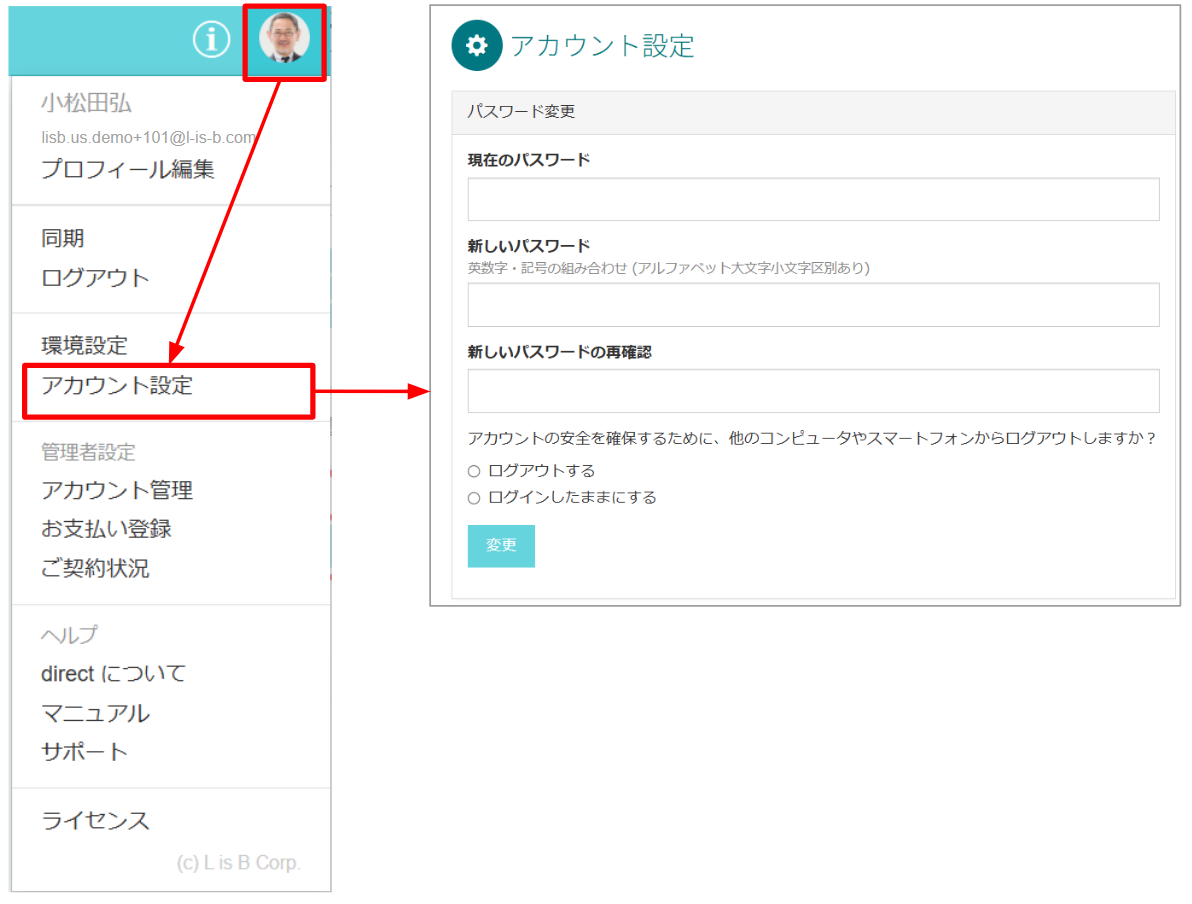Select the ログアウトする radio button
Image resolution: width=1192 pixels, height=904 pixels.
pyautogui.click(x=474, y=471)
